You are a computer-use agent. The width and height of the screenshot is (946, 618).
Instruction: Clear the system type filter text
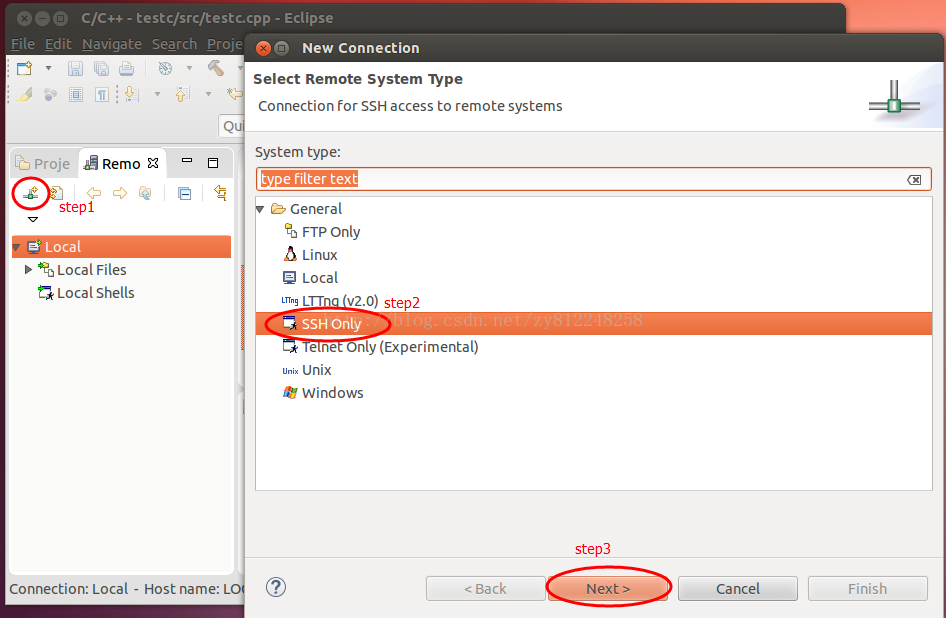tap(914, 180)
